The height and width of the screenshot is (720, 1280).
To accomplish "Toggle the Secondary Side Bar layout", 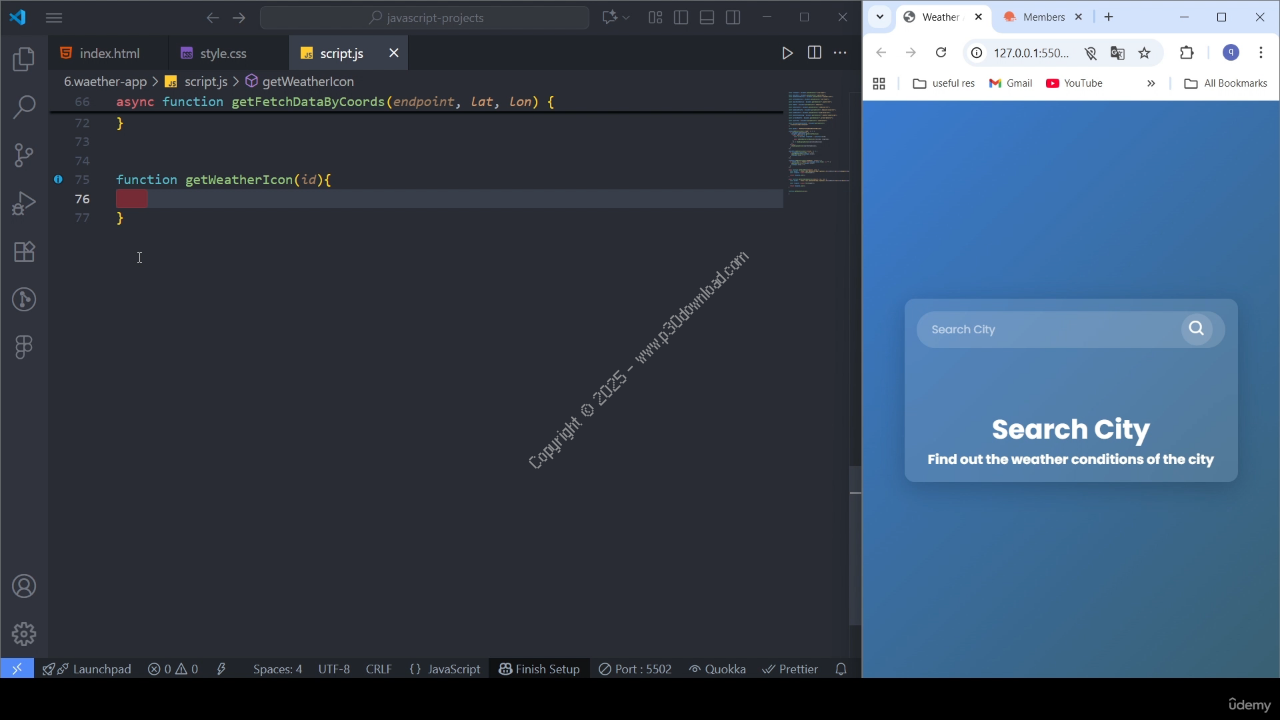I will click(733, 17).
